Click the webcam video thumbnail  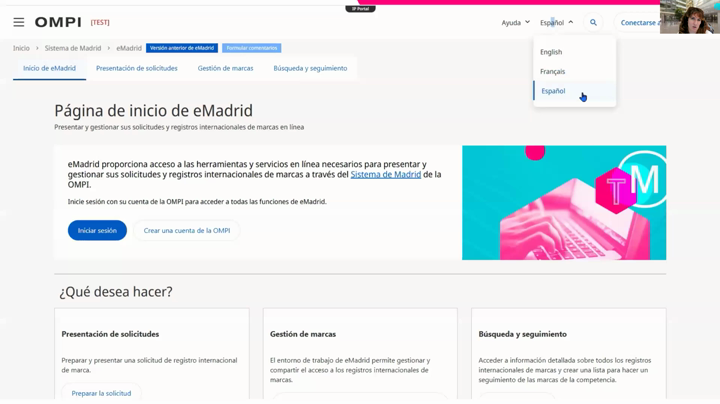tap(690, 17)
